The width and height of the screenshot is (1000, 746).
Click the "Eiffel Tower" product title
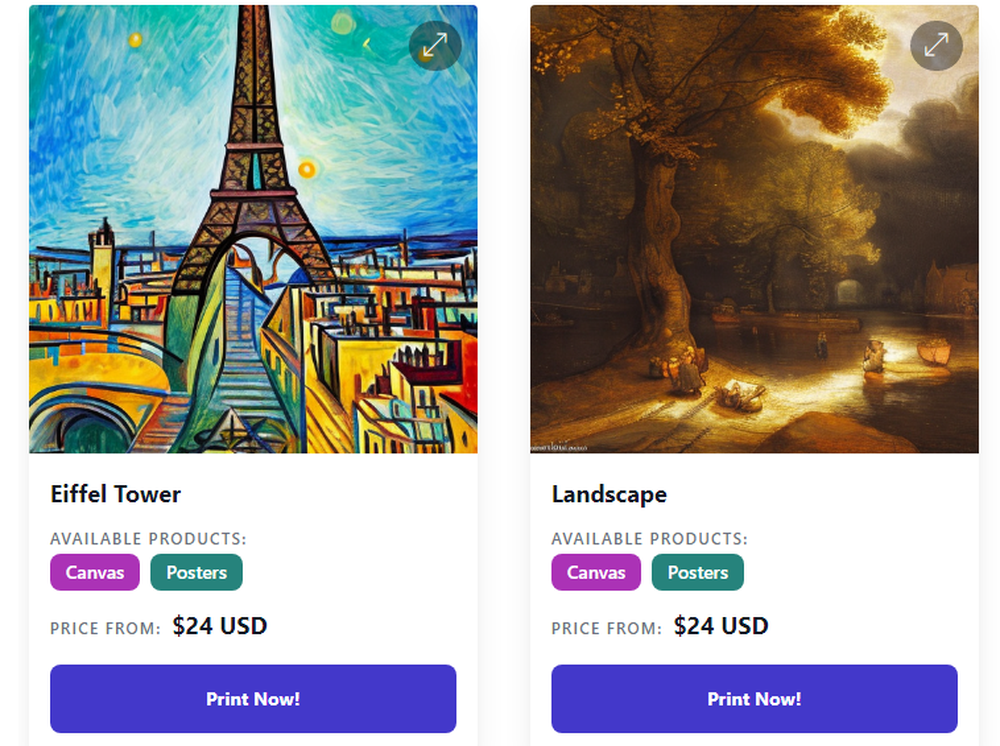pyautogui.click(x=116, y=494)
